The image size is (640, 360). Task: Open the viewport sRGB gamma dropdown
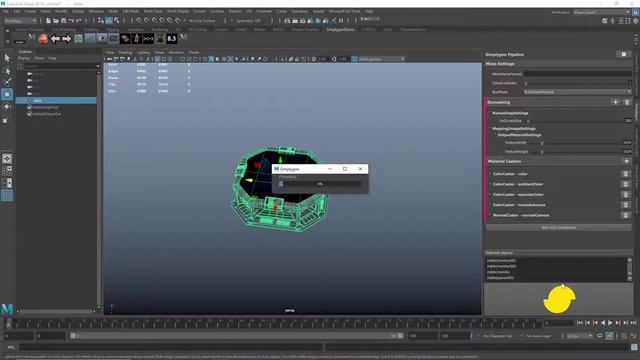[382, 59]
